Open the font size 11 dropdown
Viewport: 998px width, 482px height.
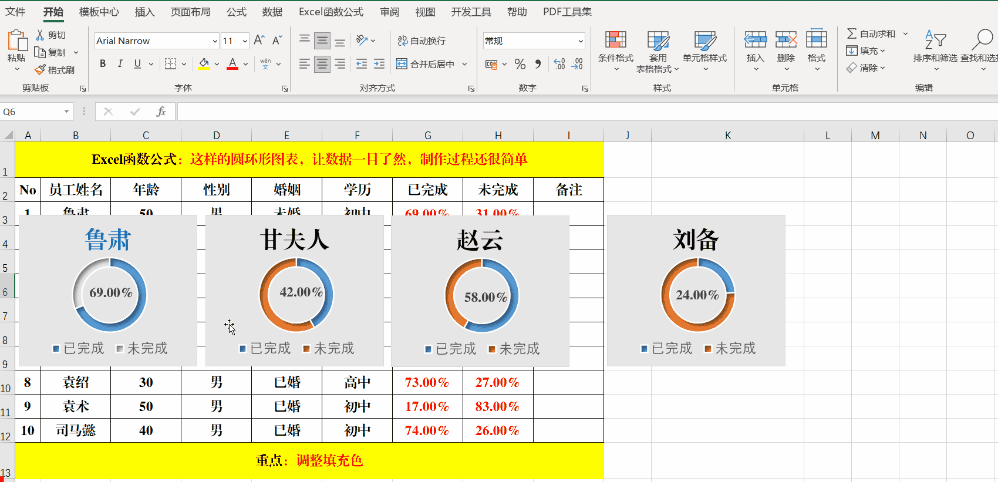tap(245, 41)
